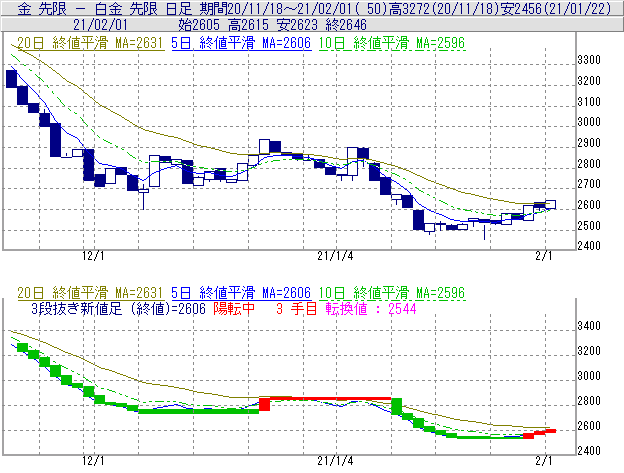624x473 pixels.
Task: Click the magenta 転換値 : 2544 text
Action: 371,309
